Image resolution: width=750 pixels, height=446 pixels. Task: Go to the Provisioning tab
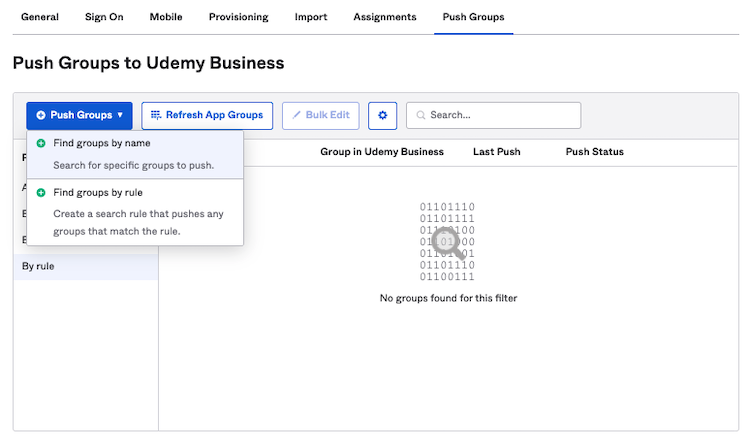tap(238, 17)
